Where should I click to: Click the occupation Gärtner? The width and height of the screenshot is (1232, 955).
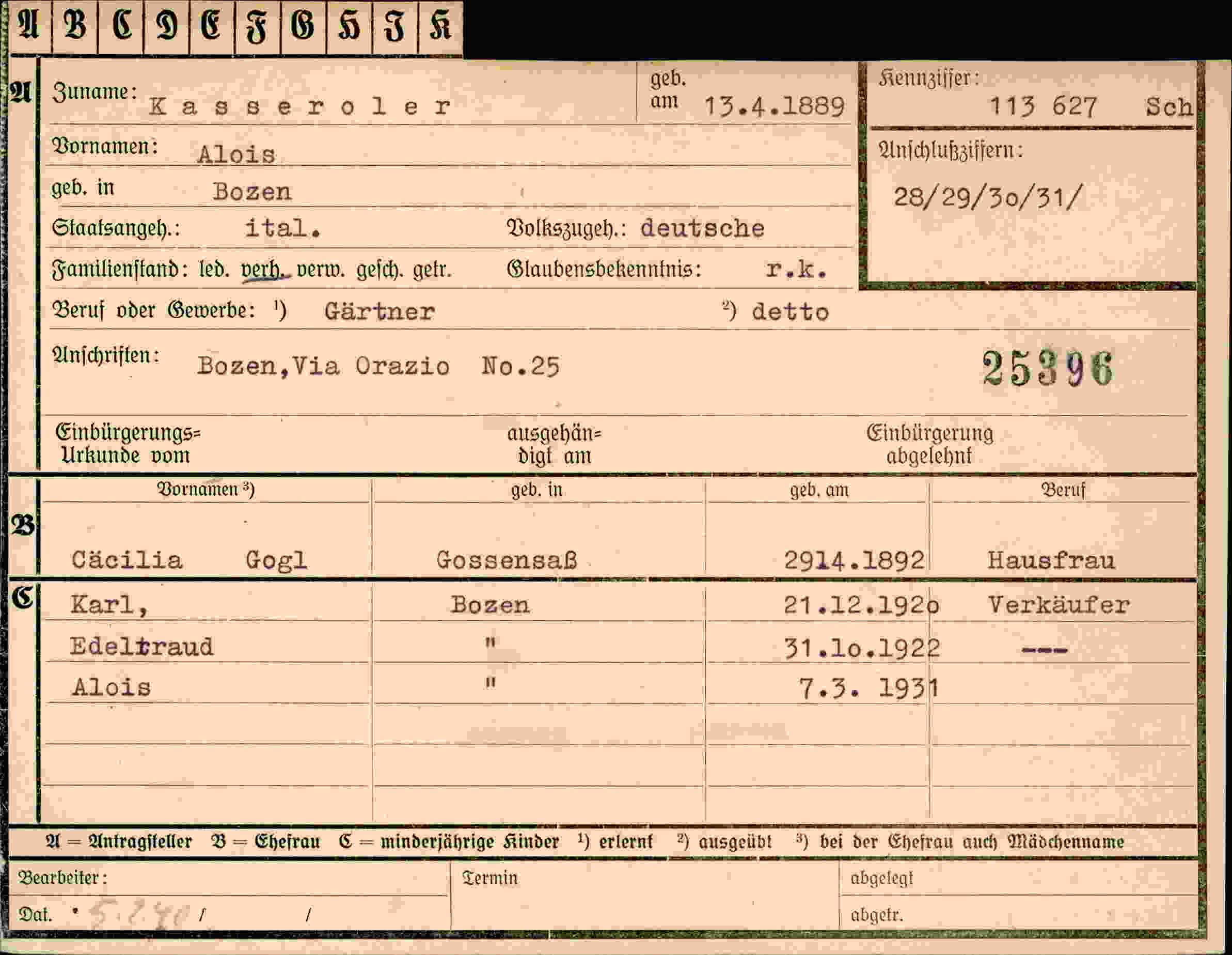pyautogui.click(x=379, y=311)
